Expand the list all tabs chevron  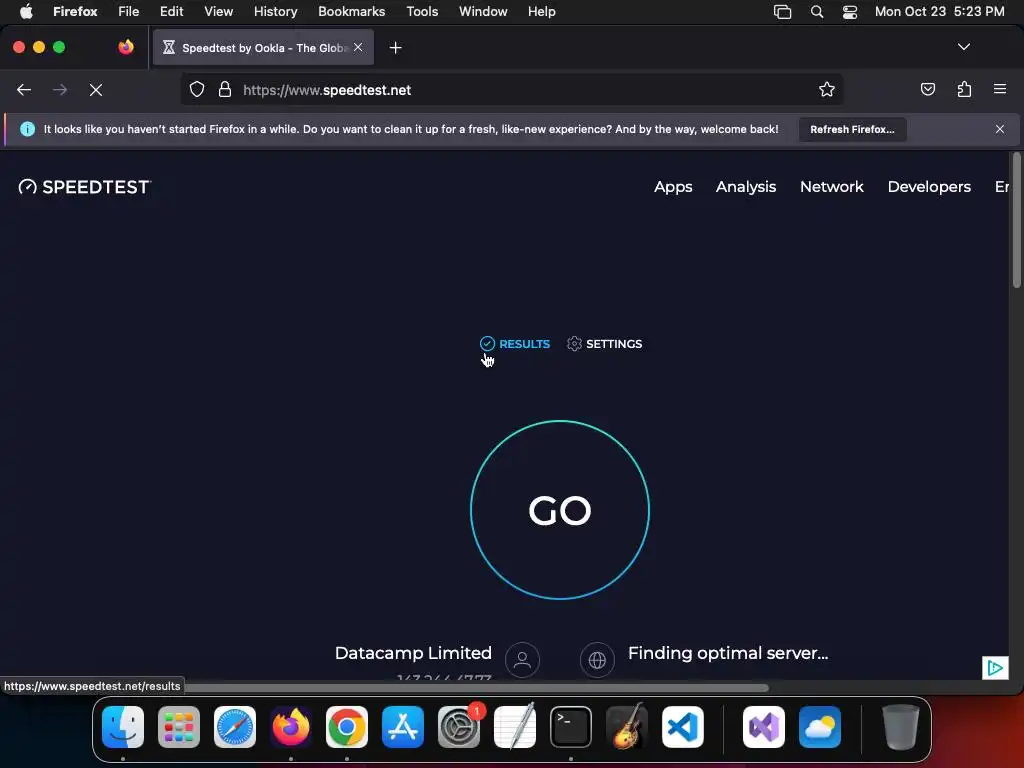click(963, 47)
